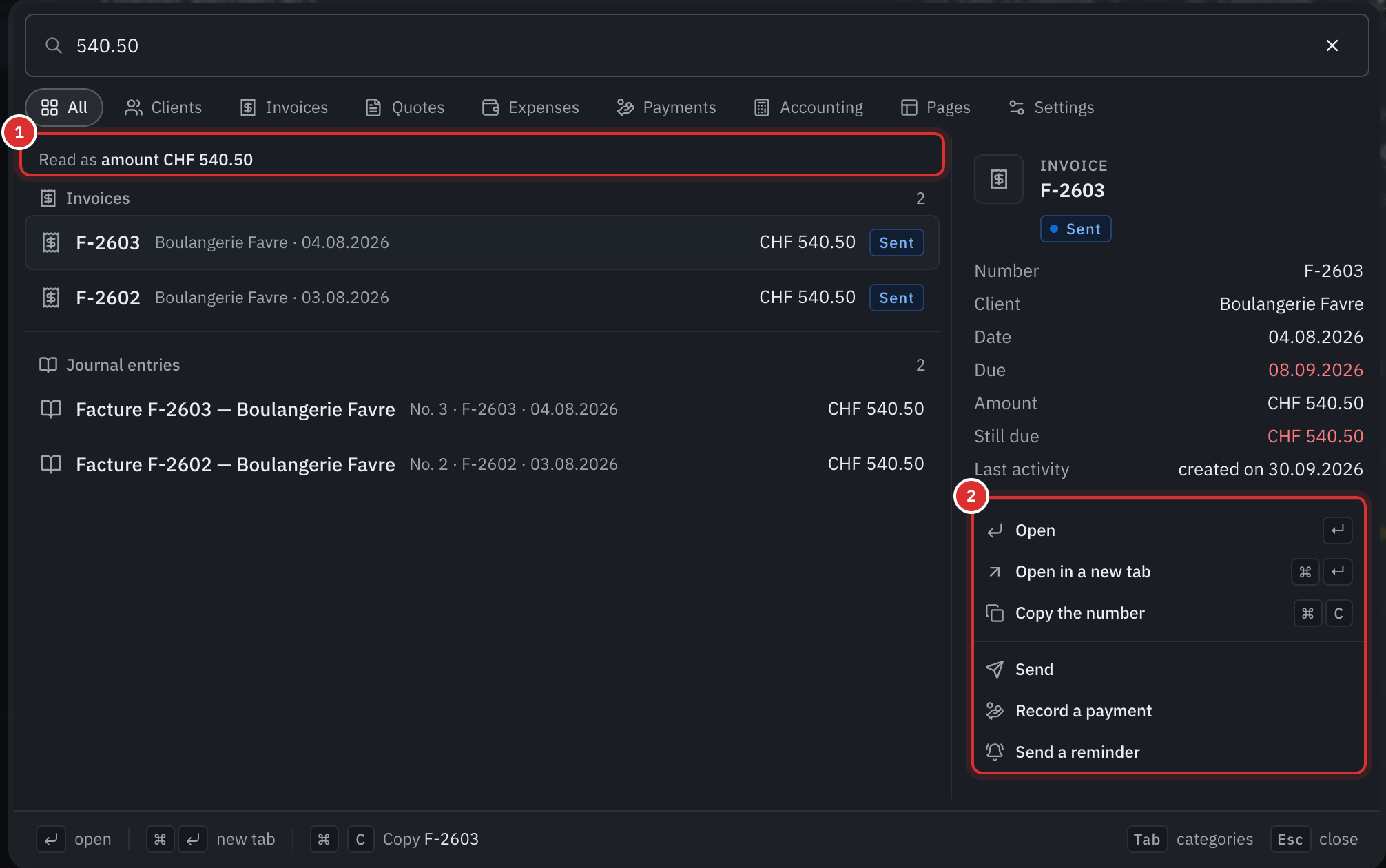The image size is (1386, 868).
Task: Switch to the Clients tab
Action: pos(163,107)
